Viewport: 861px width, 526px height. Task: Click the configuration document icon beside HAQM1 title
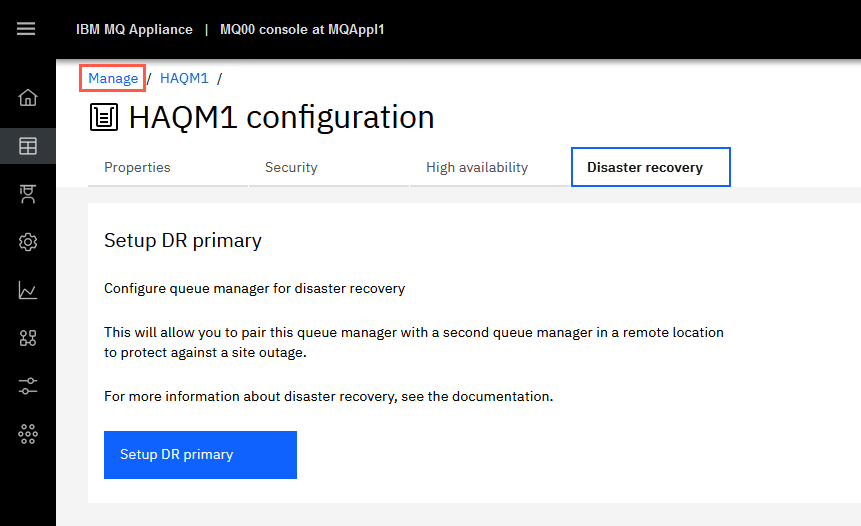click(104, 117)
